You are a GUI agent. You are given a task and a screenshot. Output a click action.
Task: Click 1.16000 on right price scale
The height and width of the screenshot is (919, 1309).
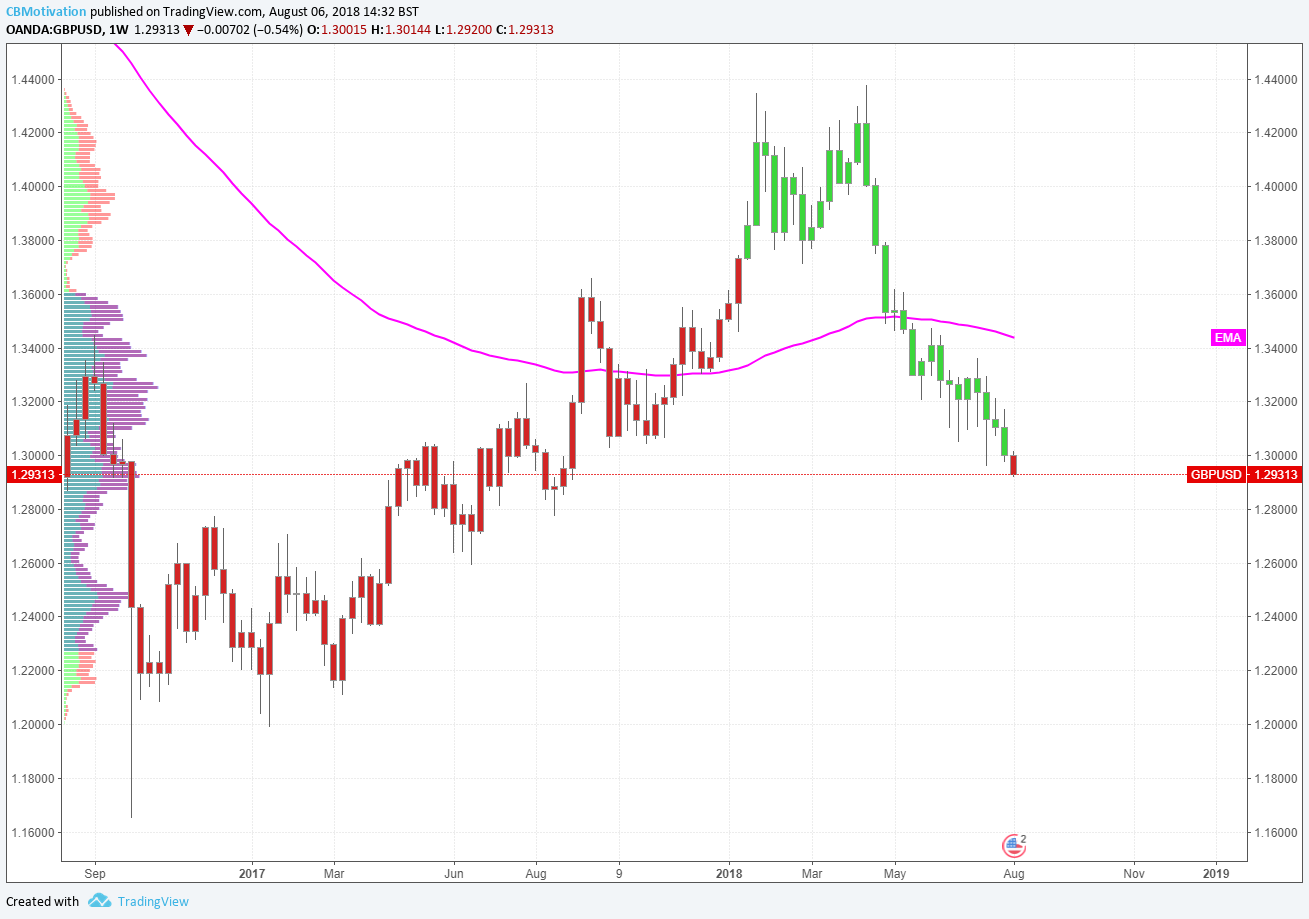[1278, 832]
